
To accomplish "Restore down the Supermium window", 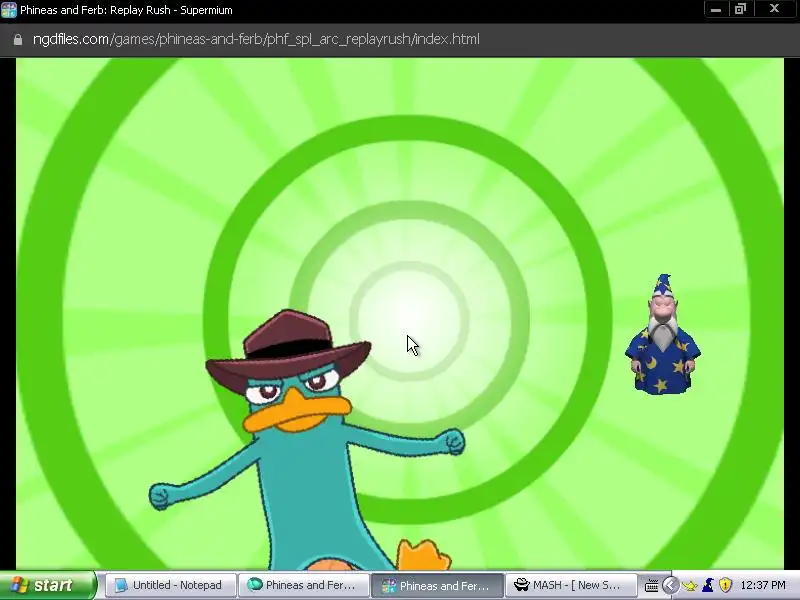I will tap(740, 9).
